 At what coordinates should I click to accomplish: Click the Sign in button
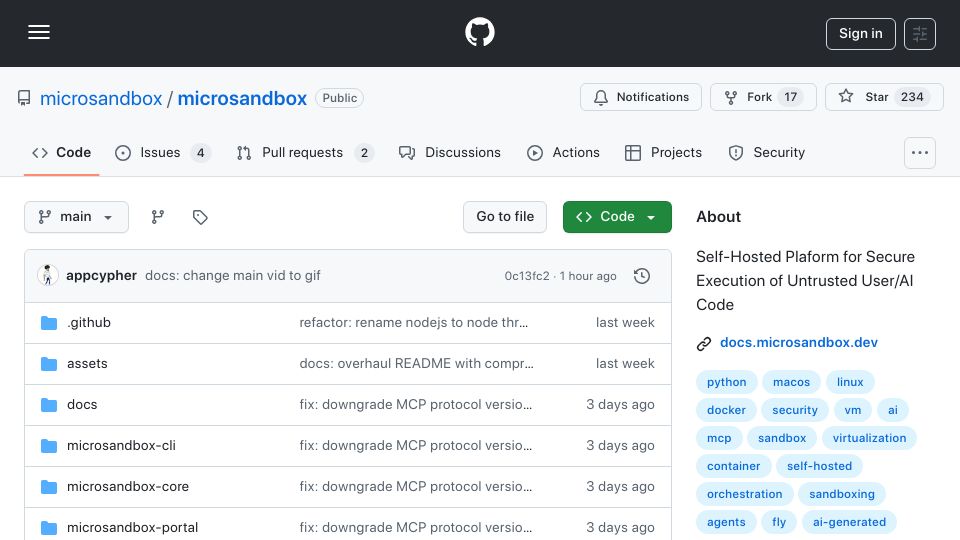coord(860,34)
